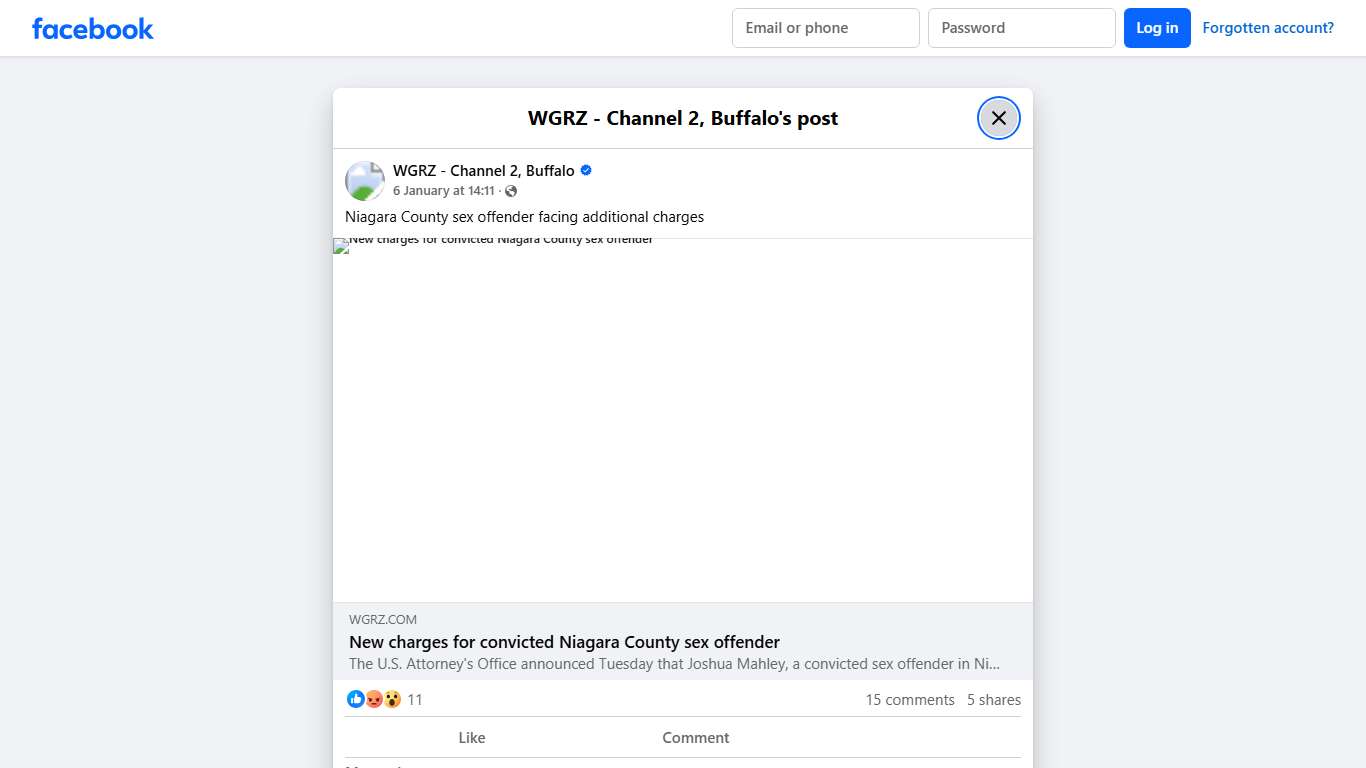Click the 6 January at 14:11 timestamp
The width and height of the screenshot is (1366, 768).
(x=443, y=191)
